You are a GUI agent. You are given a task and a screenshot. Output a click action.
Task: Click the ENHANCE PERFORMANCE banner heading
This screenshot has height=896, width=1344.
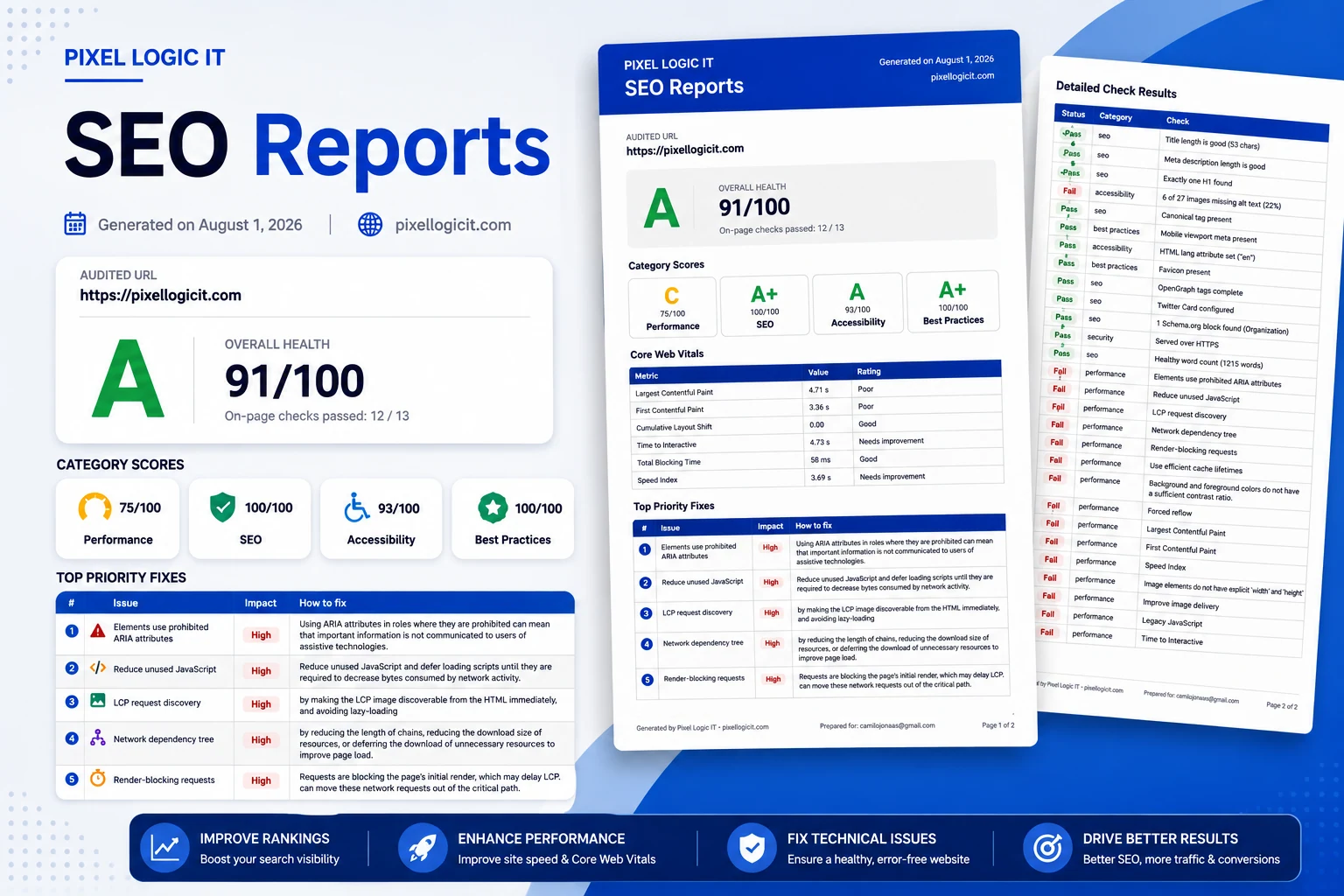[x=542, y=838]
